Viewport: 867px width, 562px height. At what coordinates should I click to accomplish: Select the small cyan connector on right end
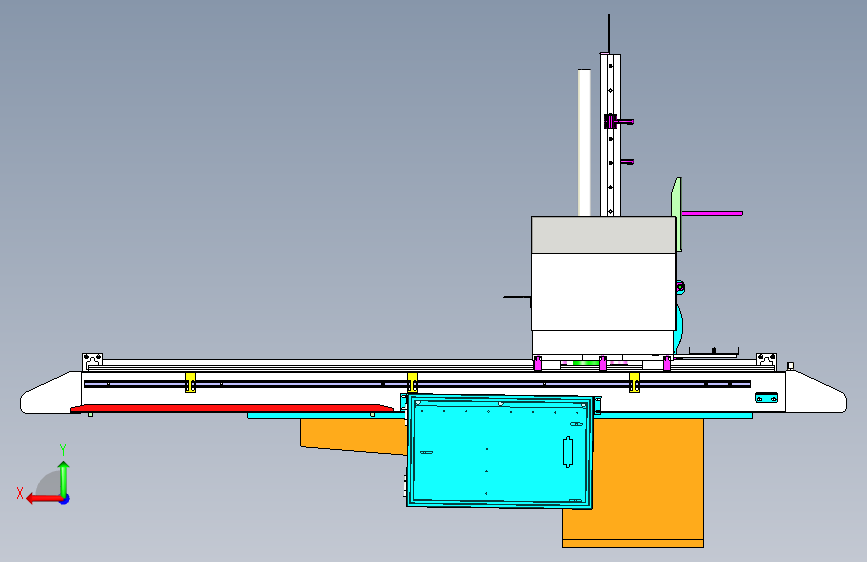tap(766, 398)
